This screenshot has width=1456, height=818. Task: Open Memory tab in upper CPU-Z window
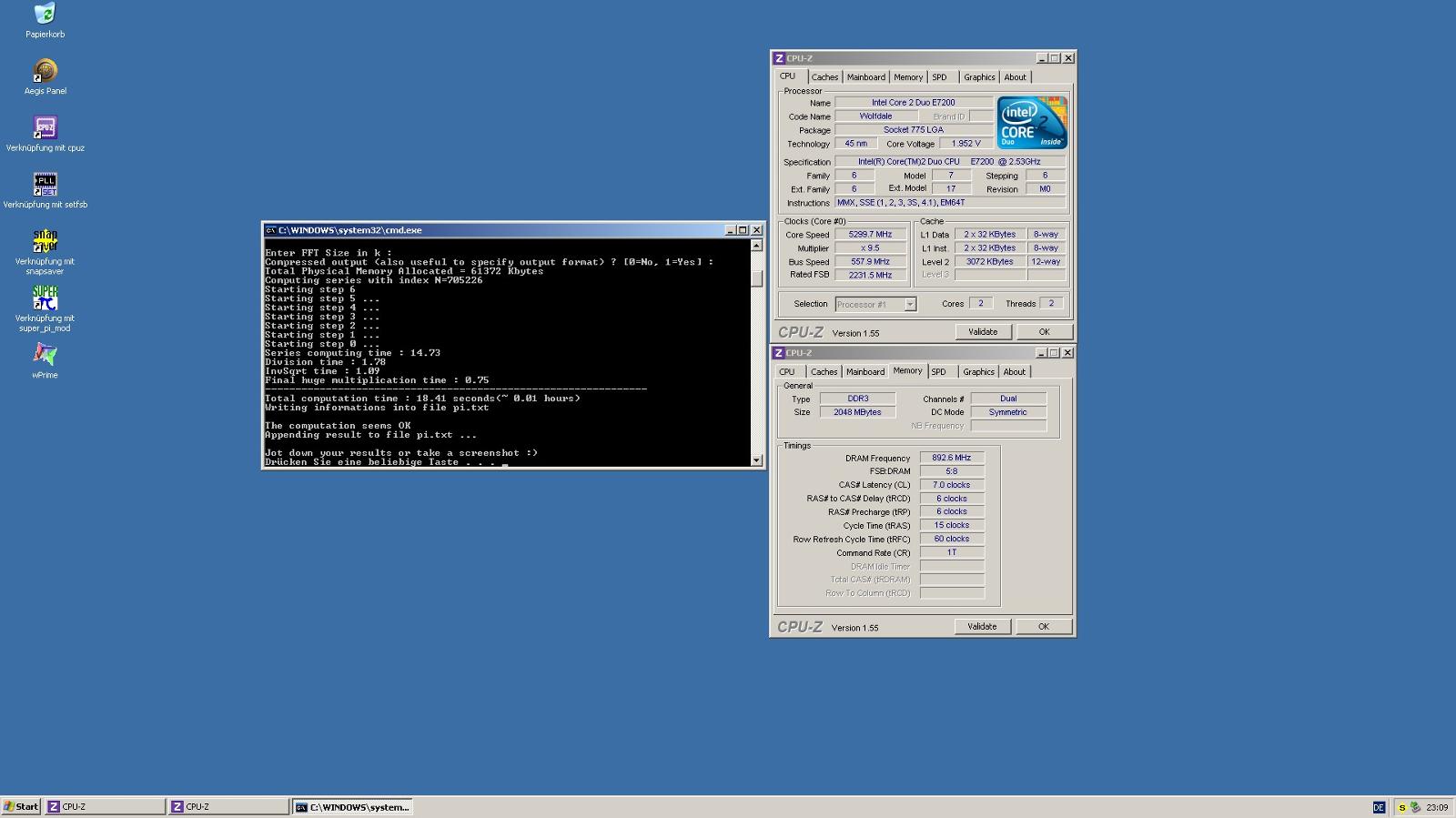908,77
